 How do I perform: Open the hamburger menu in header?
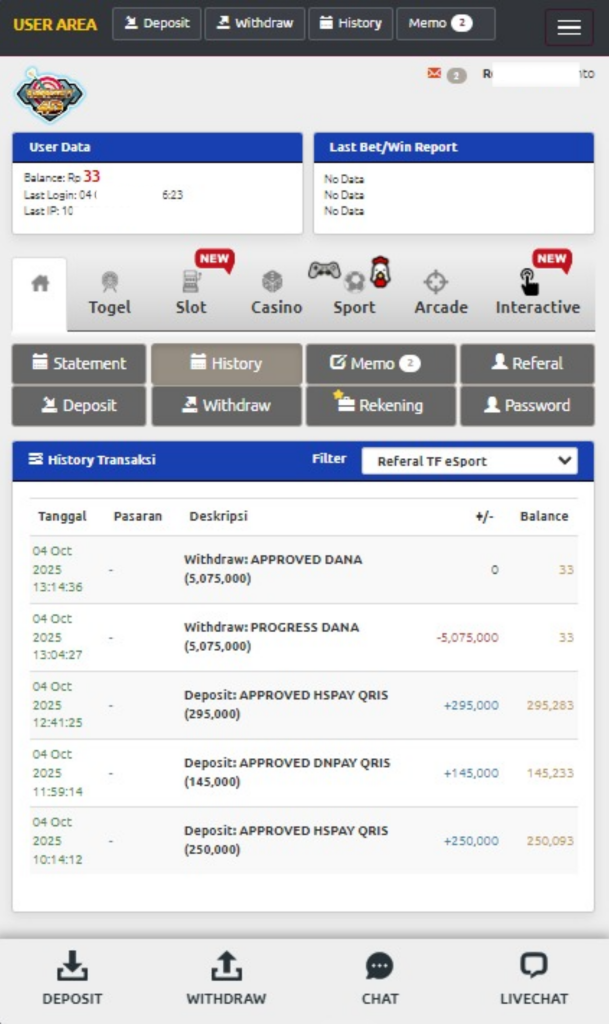pyautogui.click(x=568, y=27)
